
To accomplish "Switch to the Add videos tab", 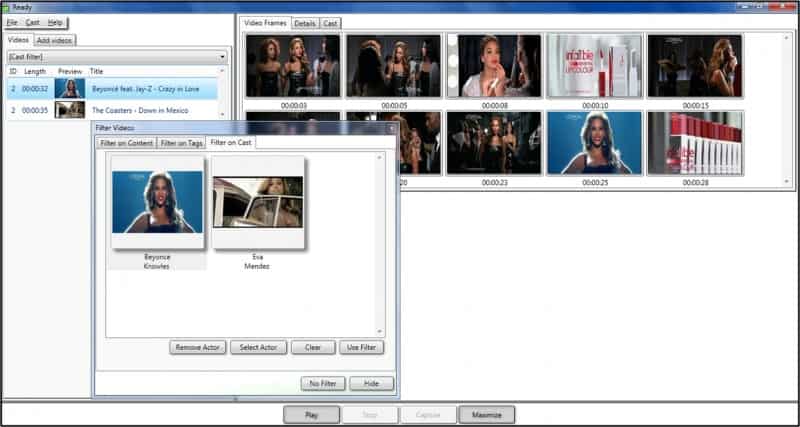I will [55, 40].
